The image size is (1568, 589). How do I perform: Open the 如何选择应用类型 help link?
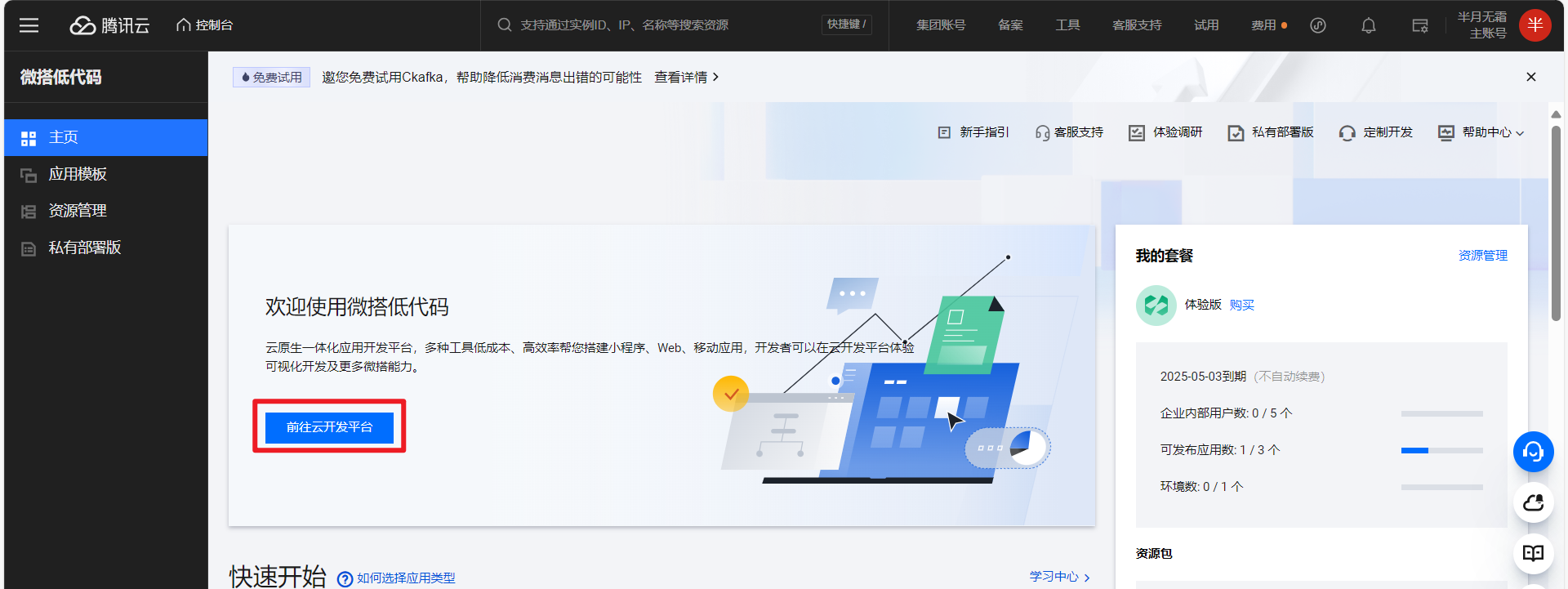[x=397, y=578]
